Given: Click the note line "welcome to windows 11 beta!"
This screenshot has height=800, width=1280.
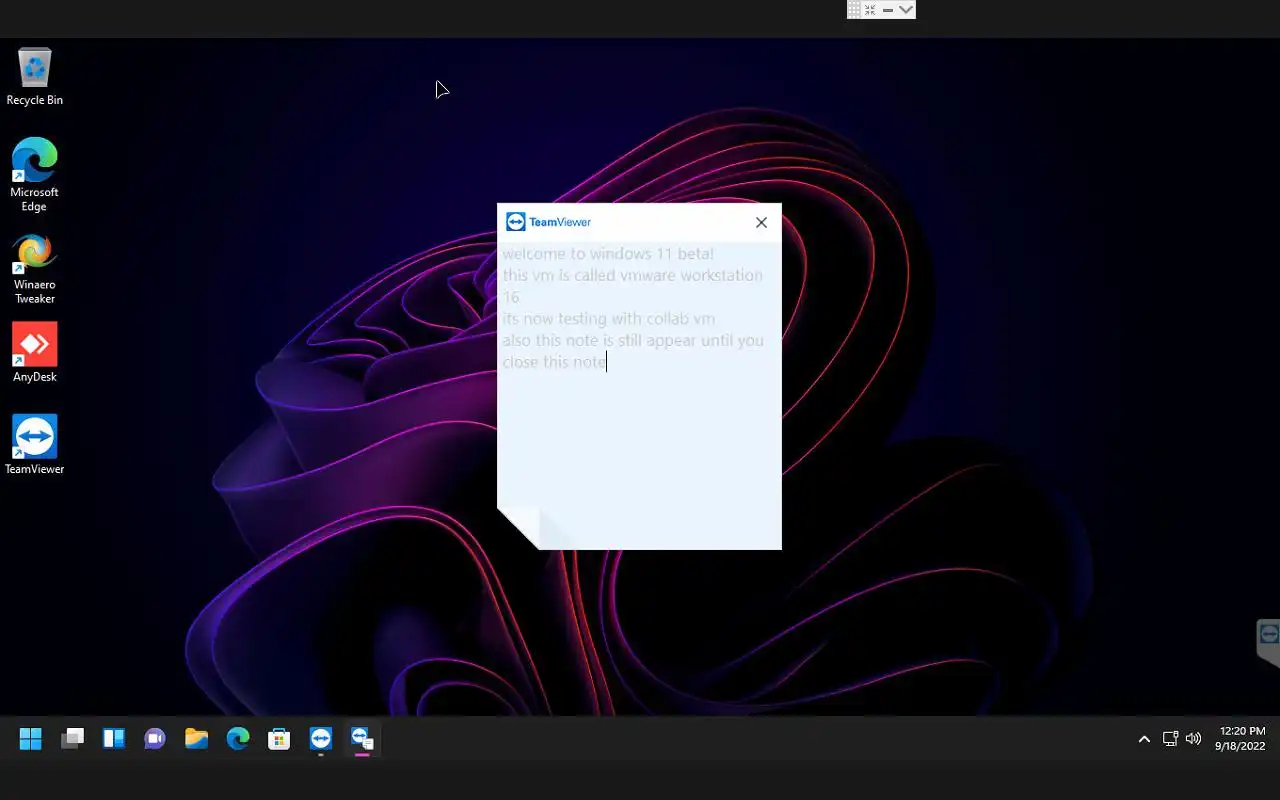Looking at the screenshot, I should [608, 254].
